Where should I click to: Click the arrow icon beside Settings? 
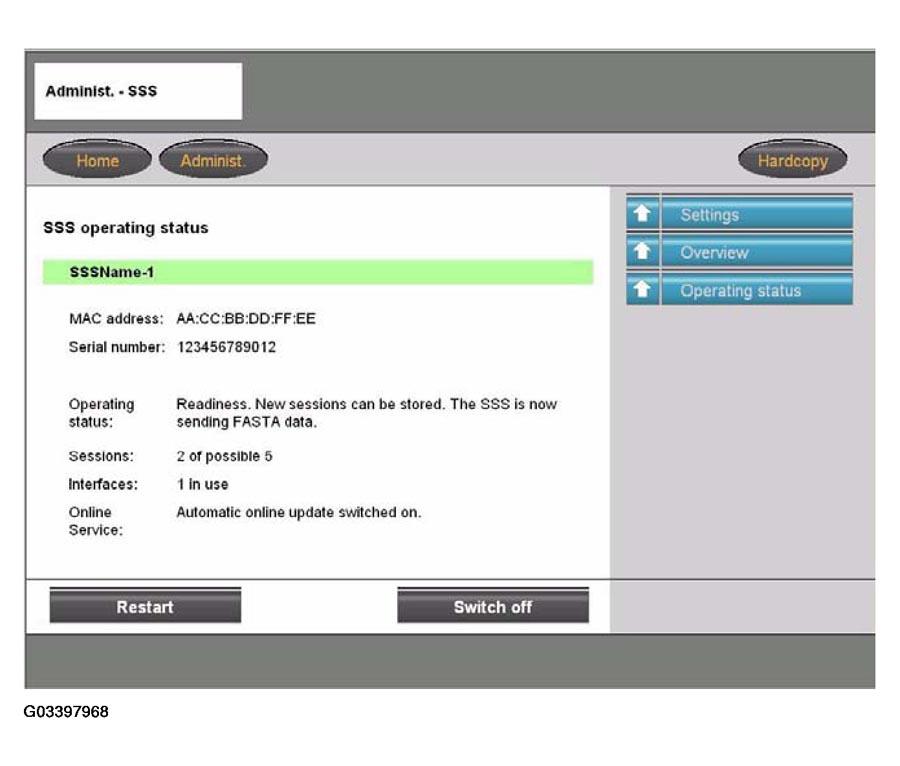click(643, 214)
